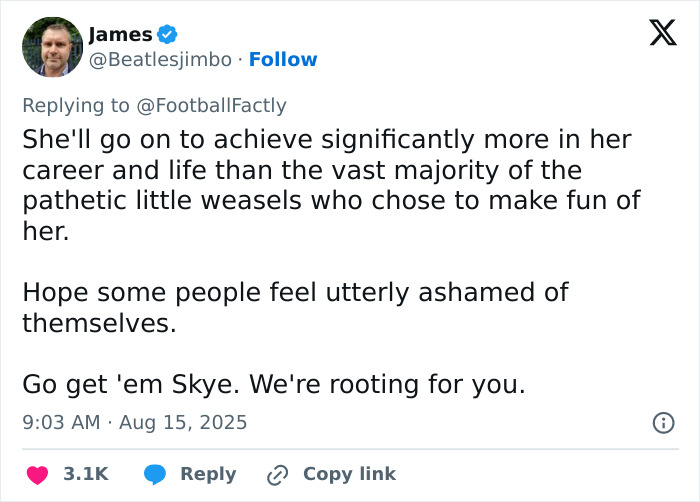Screen dimensions: 700x502
Task: Click the "Hope some people feel" paragraph
Action: click(x=295, y=308)
